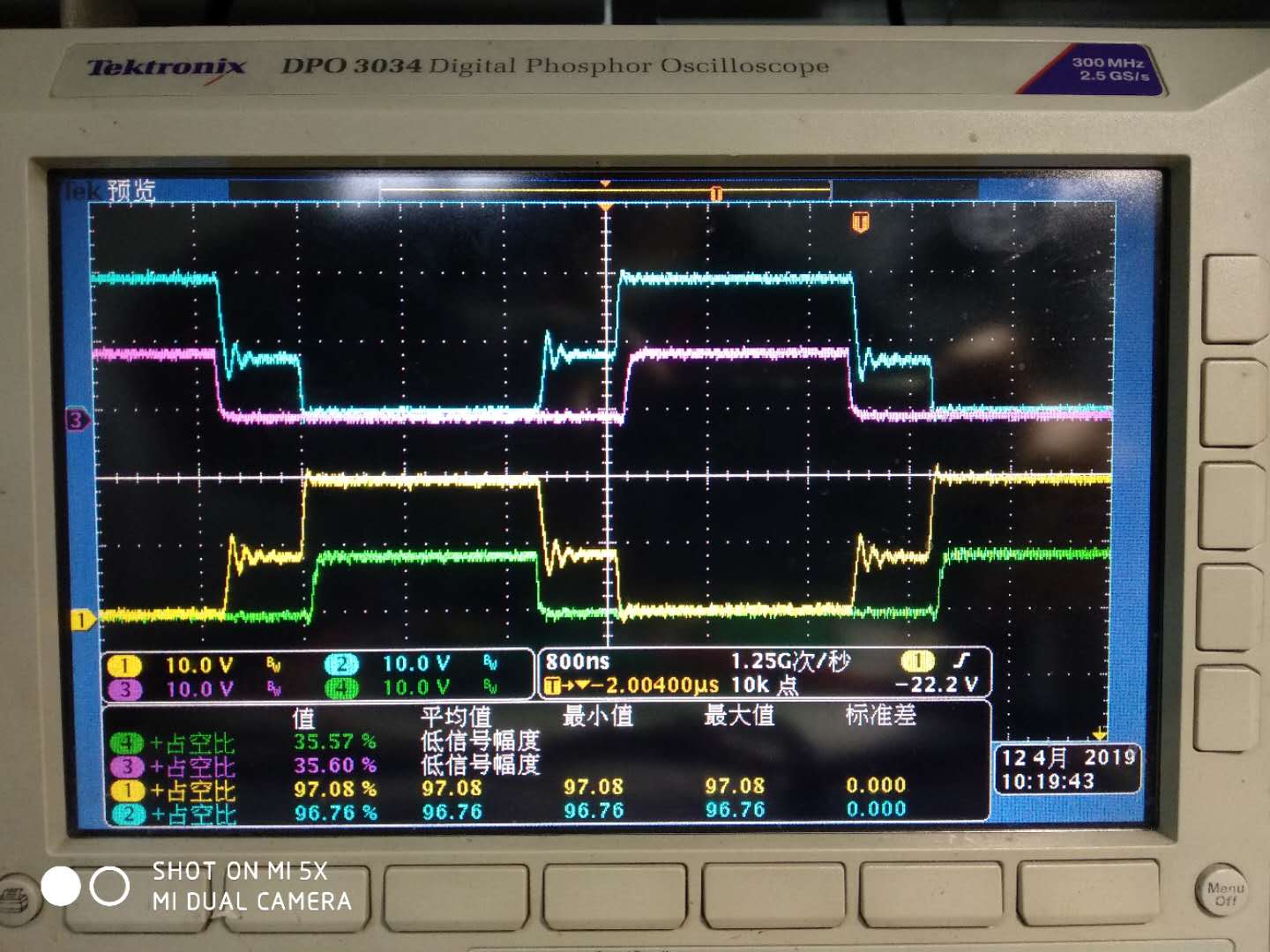1270x952 pixels.
Task: Click the "96.76 %" duty cycle value
Action: pyautogui.click(x=335, y=812)
